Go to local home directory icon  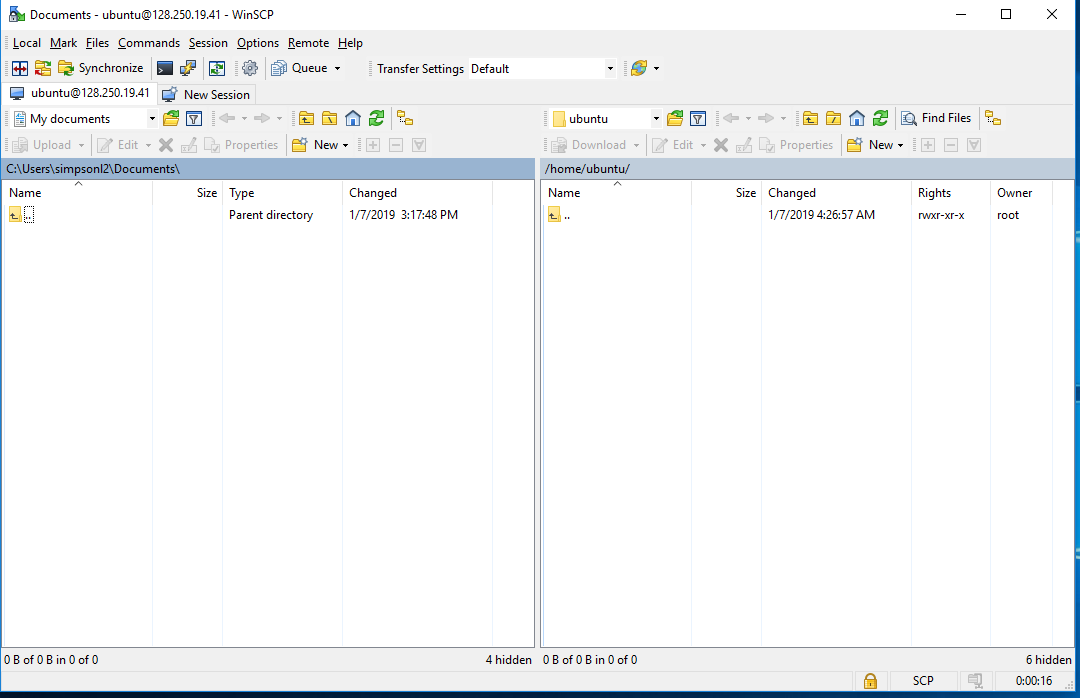[353, 118]
